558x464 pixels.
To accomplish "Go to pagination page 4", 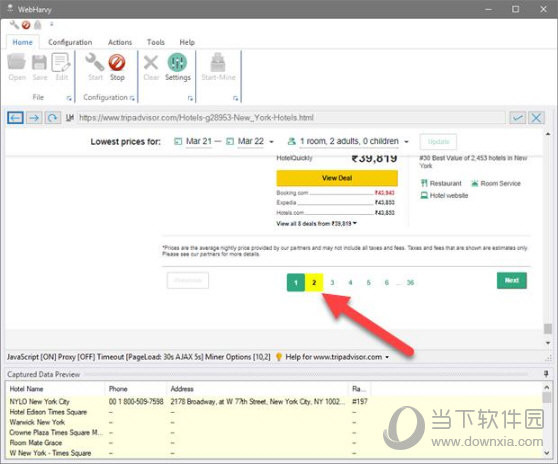I will (x=350, y=283).
